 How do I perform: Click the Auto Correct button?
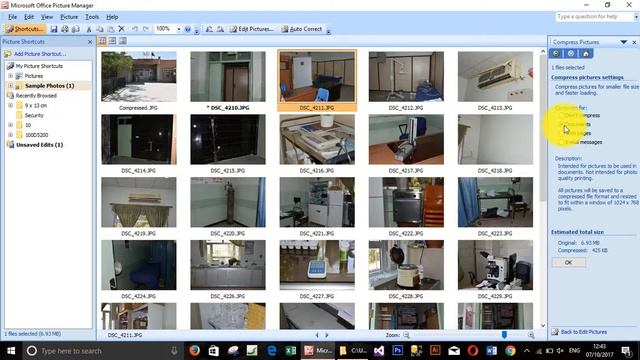point(302,29)
